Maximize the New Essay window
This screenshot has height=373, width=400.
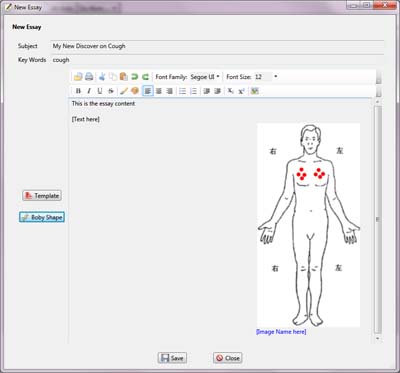366,5
